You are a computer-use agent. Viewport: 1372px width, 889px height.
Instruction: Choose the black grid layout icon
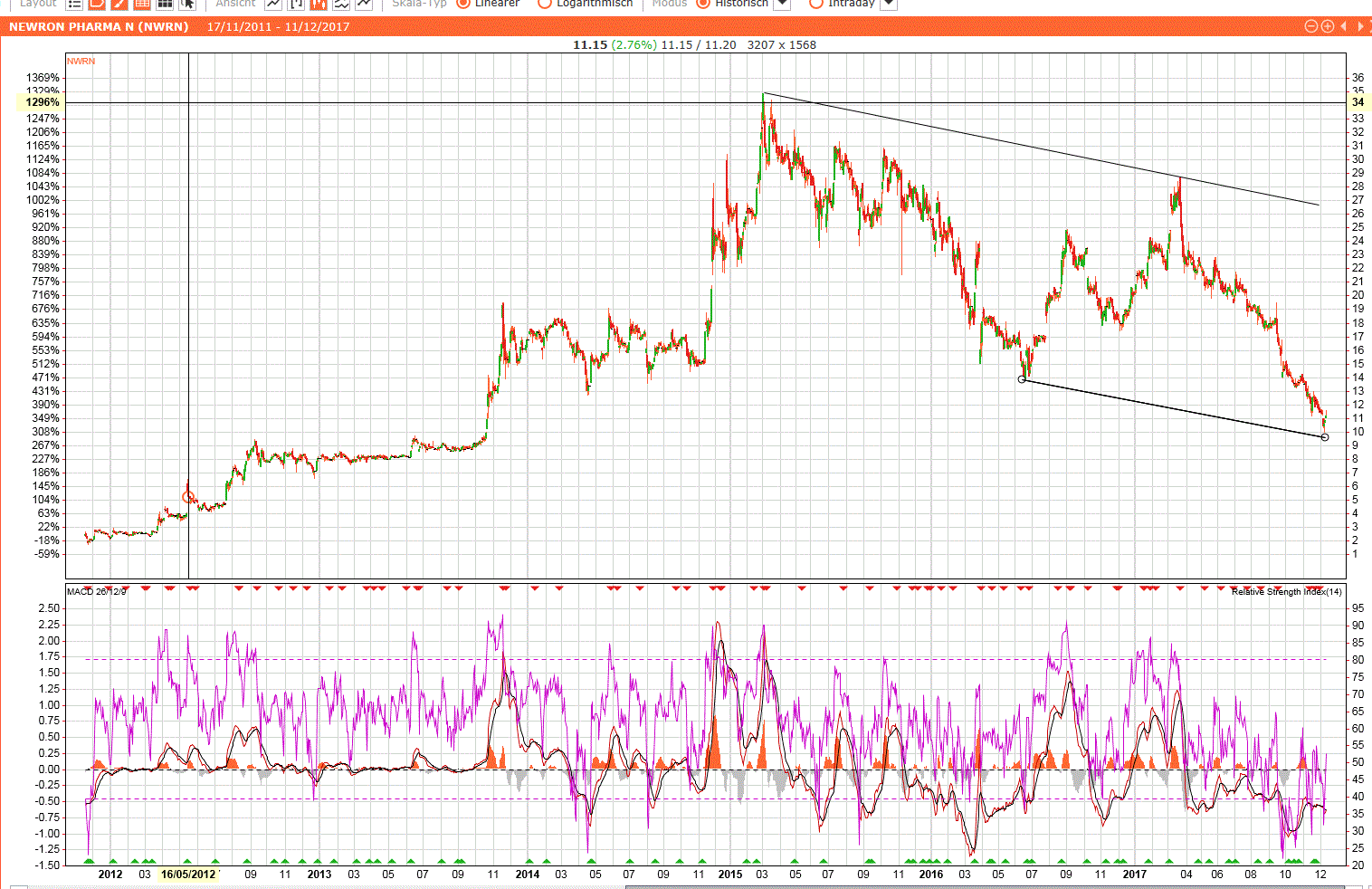(165, 4)
